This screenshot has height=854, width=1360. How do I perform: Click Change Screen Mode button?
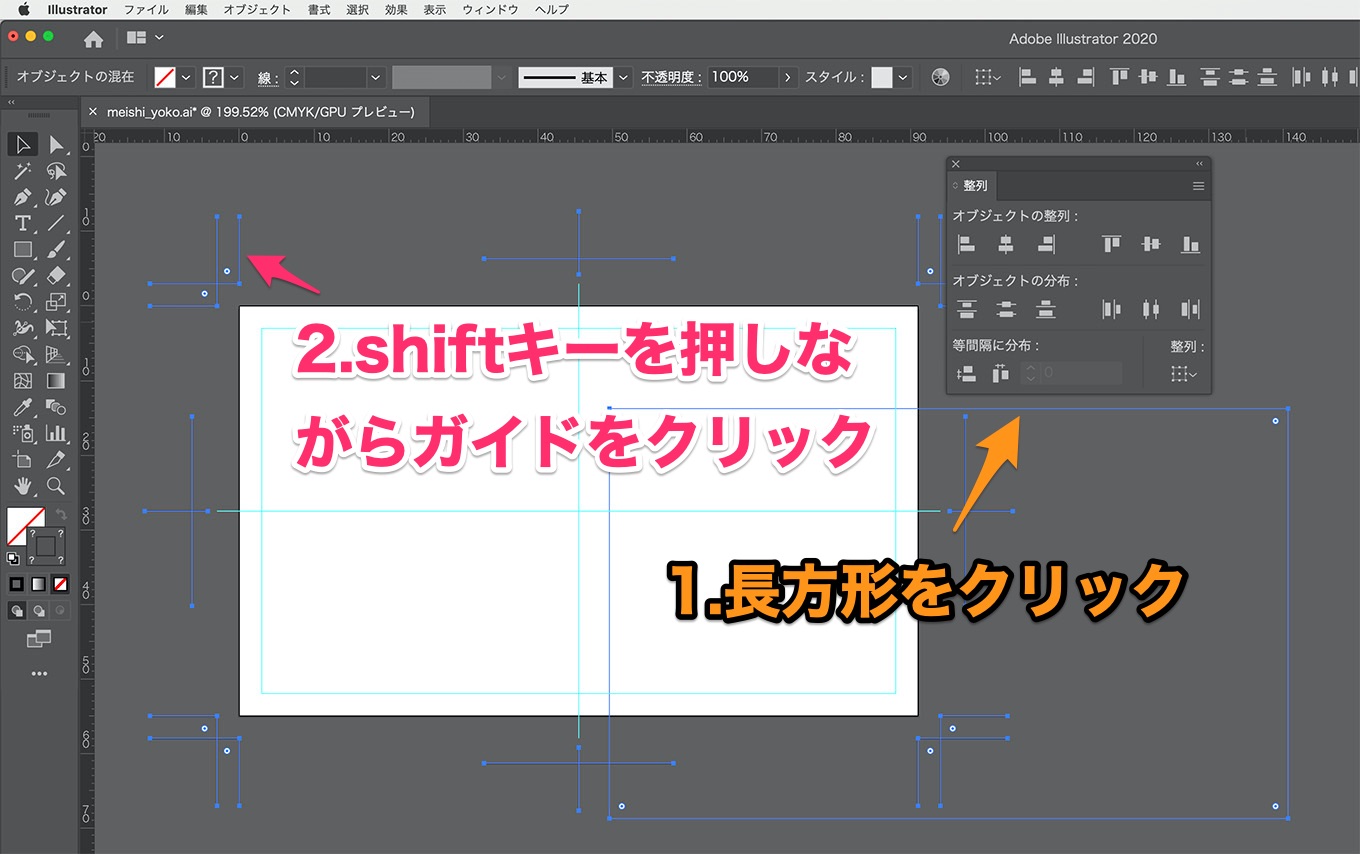click(39, 638)
